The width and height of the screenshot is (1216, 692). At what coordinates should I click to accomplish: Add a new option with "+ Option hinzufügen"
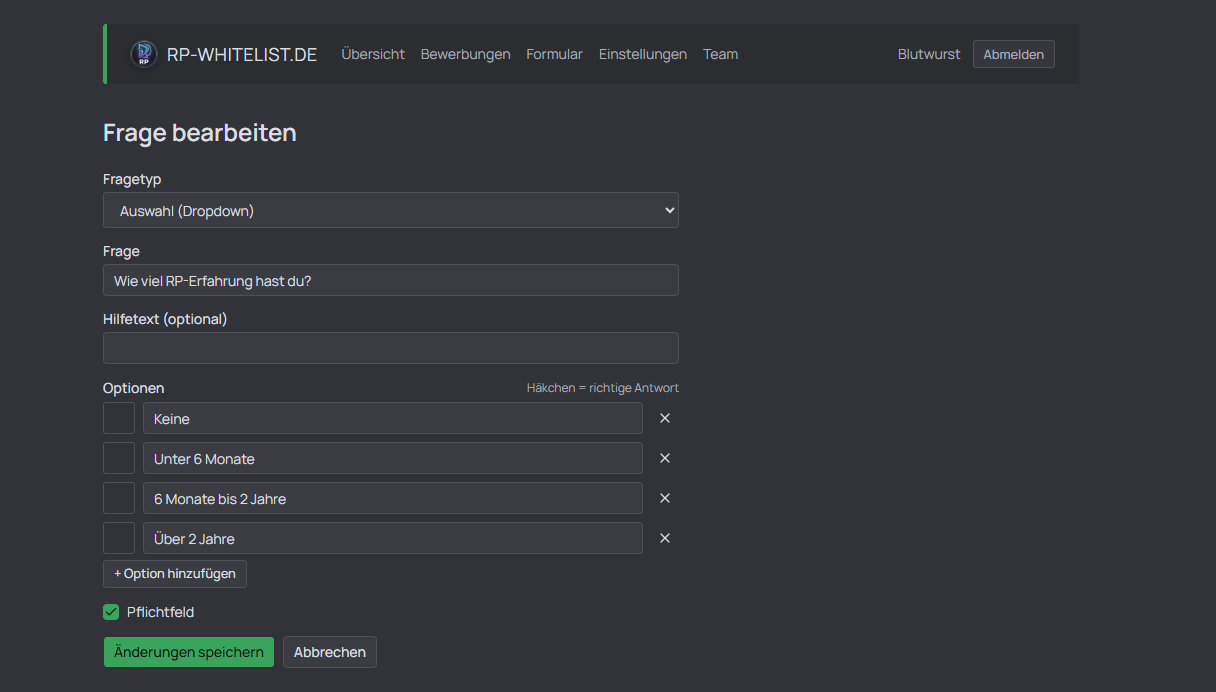pyautogui.click(x=175, y=574)
